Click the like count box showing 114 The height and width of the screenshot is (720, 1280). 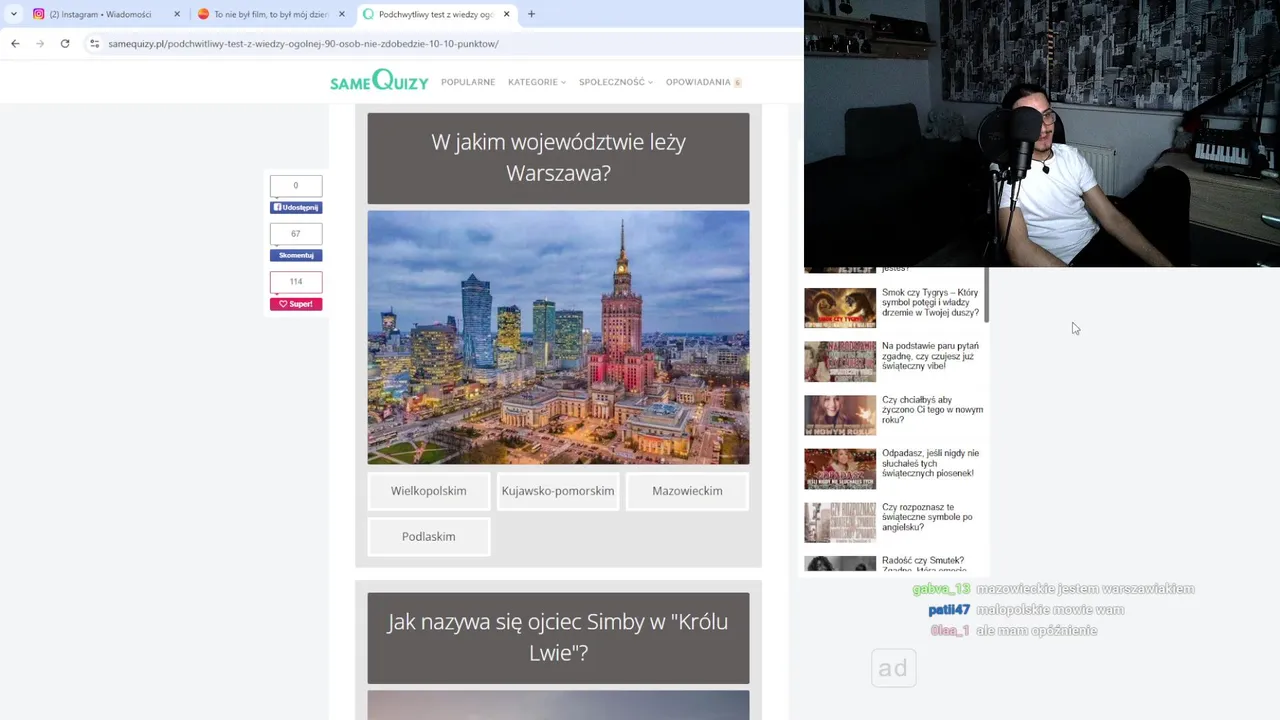pos(296,282)
